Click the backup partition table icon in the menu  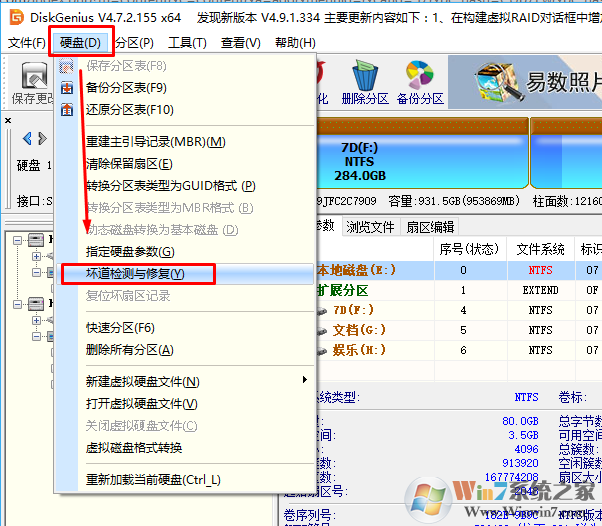pos(67,88)
